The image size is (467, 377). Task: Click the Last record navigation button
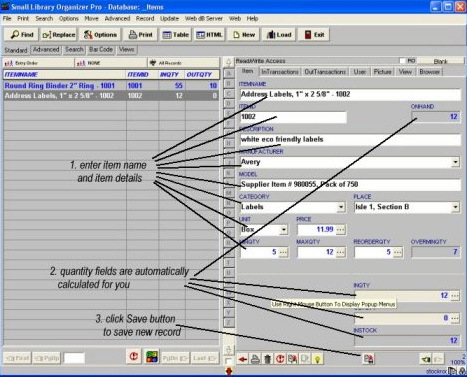[x=204, y=358]
